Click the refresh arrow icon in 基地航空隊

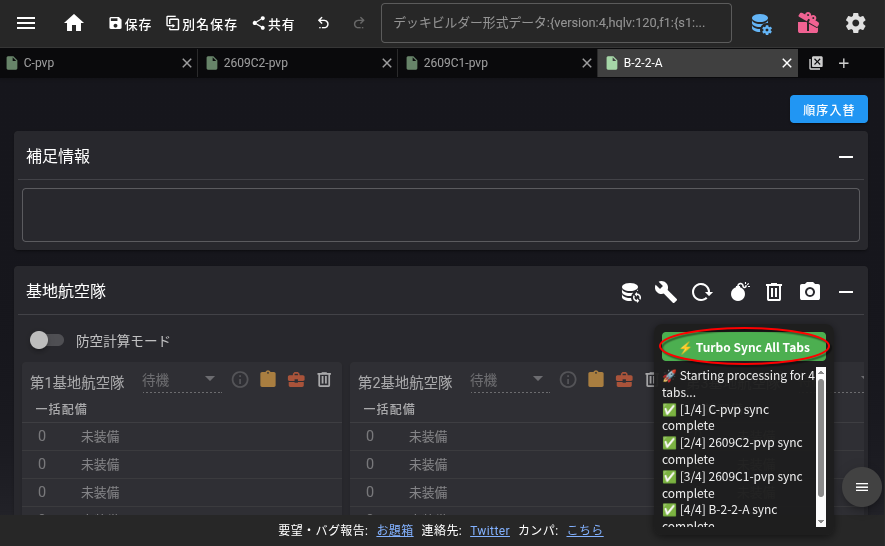702,292
